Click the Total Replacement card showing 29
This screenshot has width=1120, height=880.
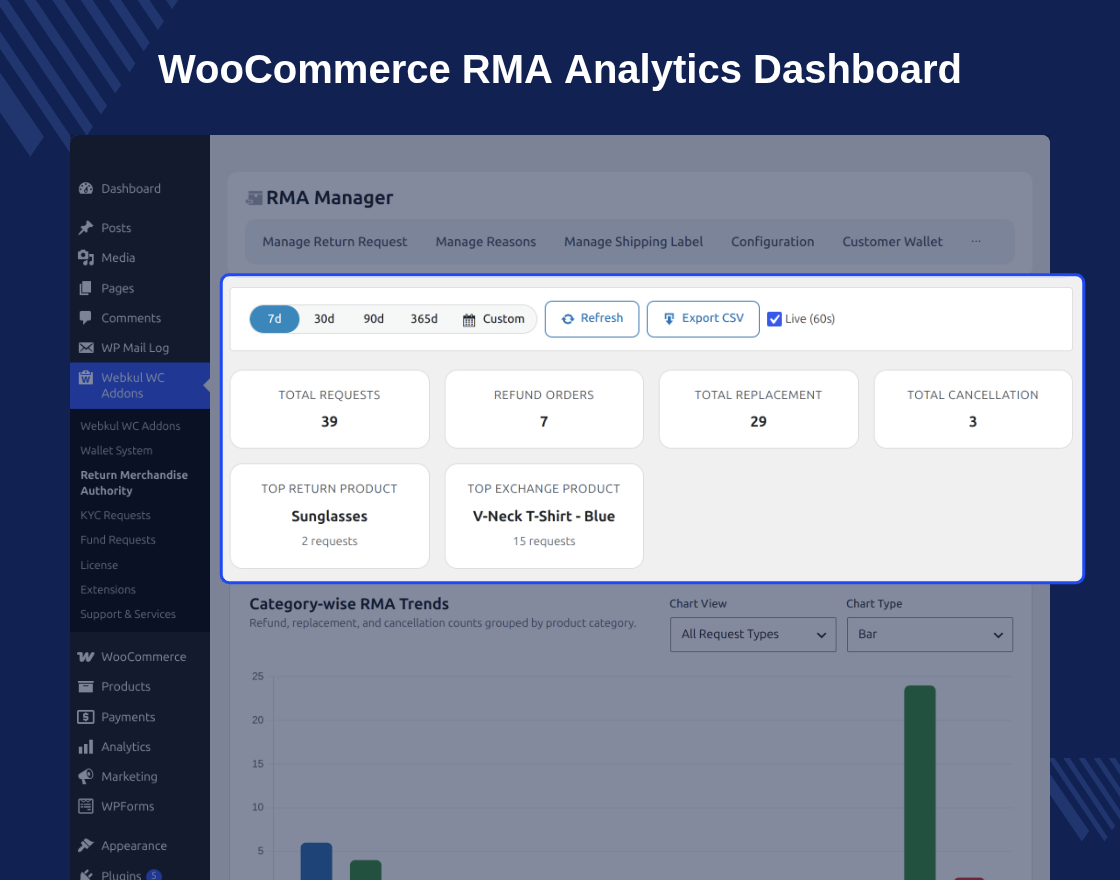point(759,409)
